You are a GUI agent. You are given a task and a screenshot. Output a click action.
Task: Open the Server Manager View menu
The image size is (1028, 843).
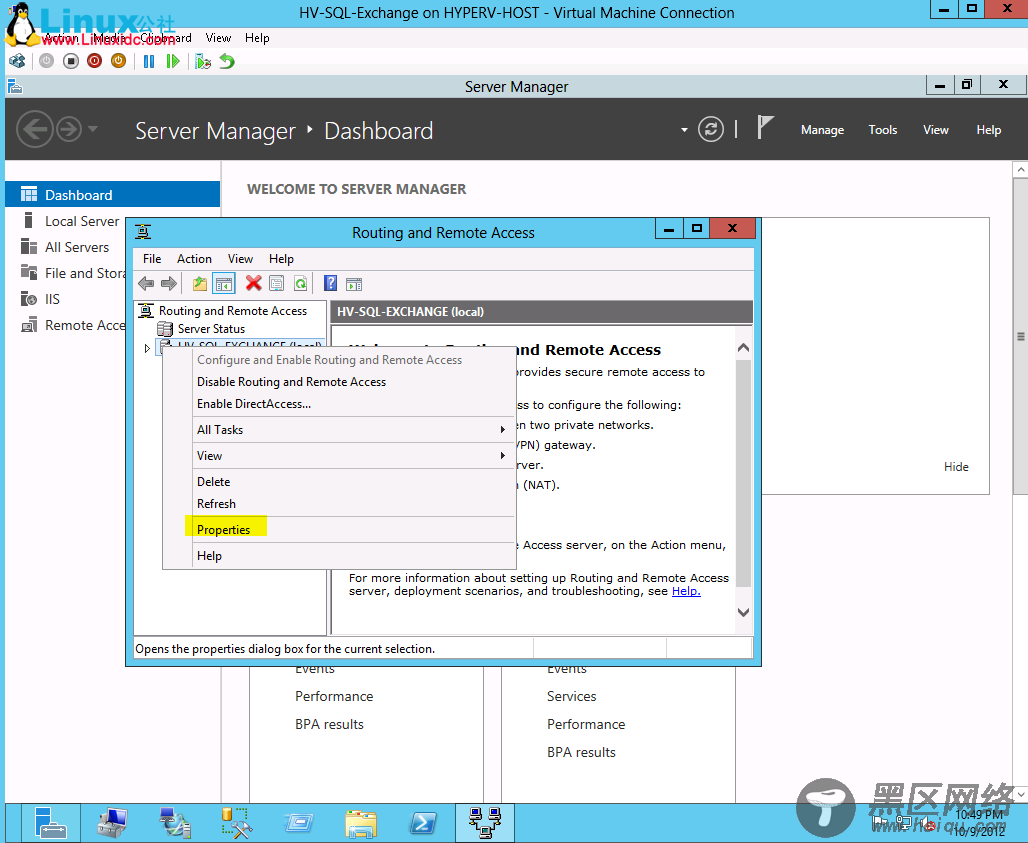936,130
